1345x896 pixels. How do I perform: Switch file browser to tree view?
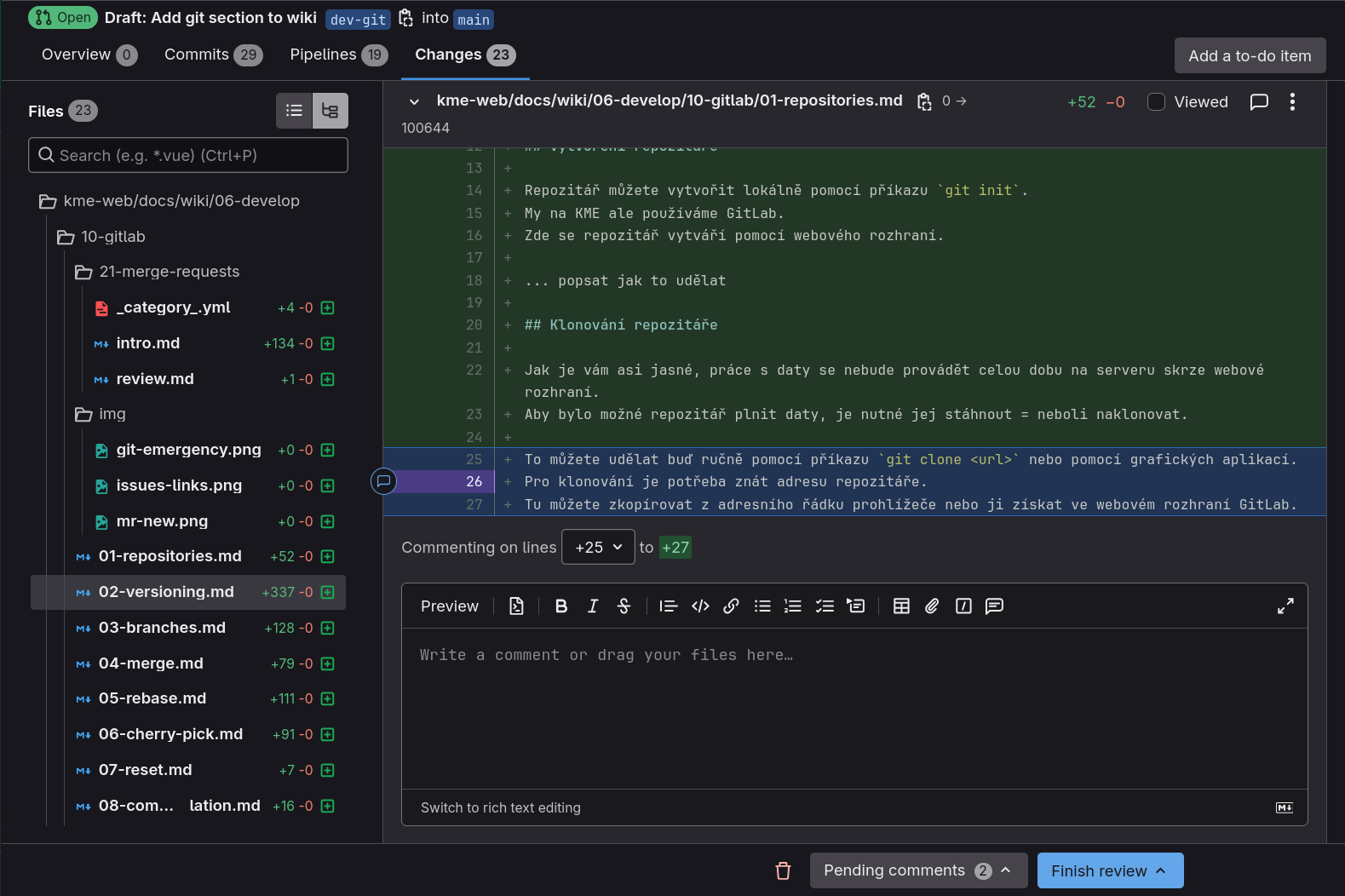coord(331,111)
